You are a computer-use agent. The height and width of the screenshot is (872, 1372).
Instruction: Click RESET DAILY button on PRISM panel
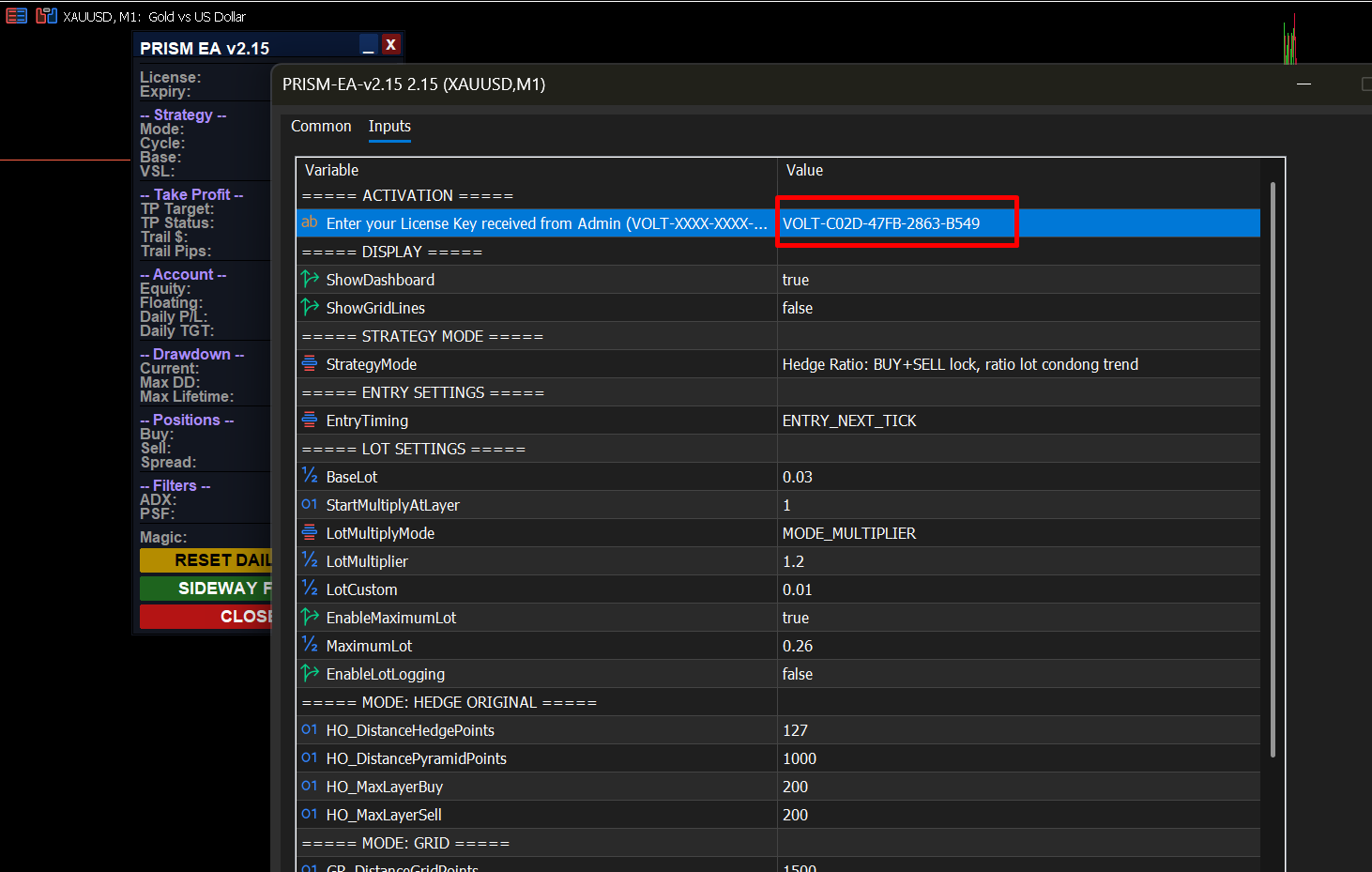coord(206,560)
